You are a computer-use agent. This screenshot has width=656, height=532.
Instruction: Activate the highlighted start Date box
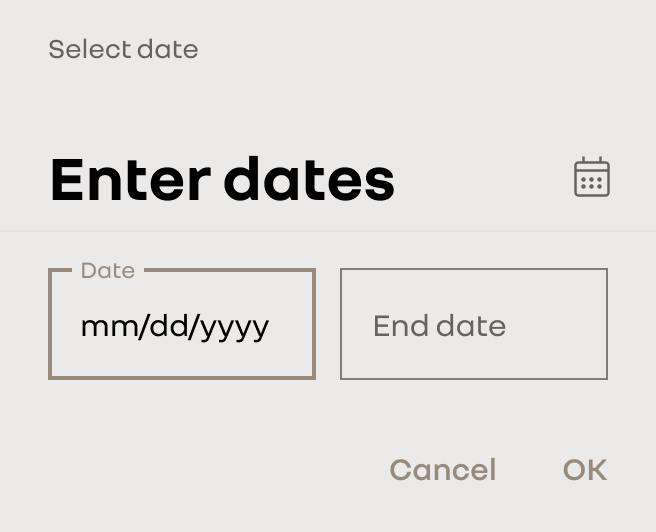click(182, 324)
